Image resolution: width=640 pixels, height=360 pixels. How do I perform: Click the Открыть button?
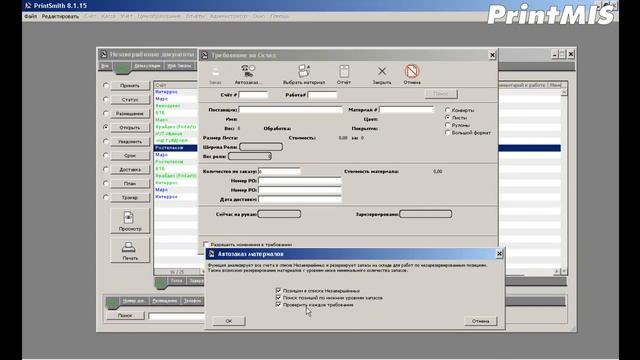coord(130,127)
